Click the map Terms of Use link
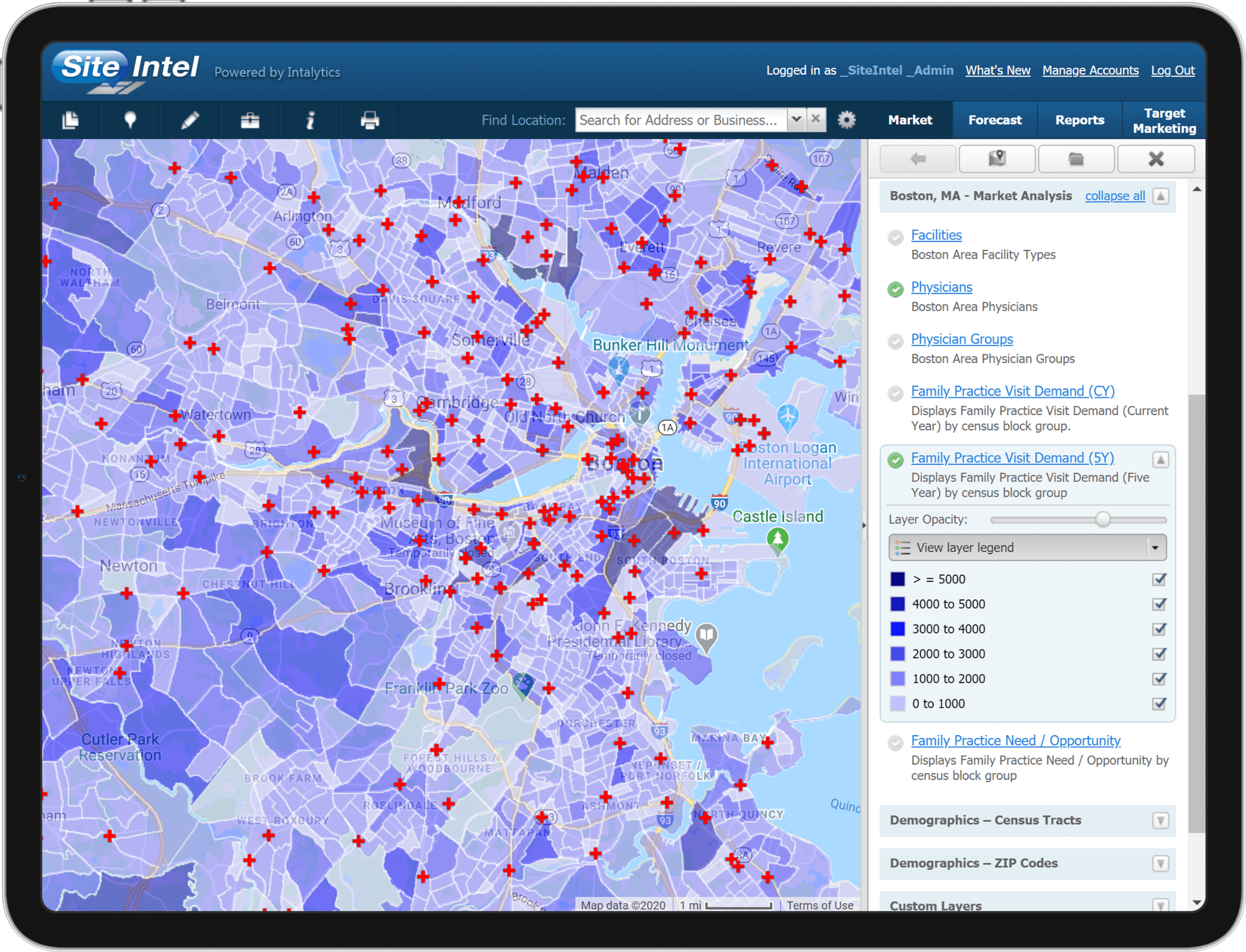 point(820,906)
